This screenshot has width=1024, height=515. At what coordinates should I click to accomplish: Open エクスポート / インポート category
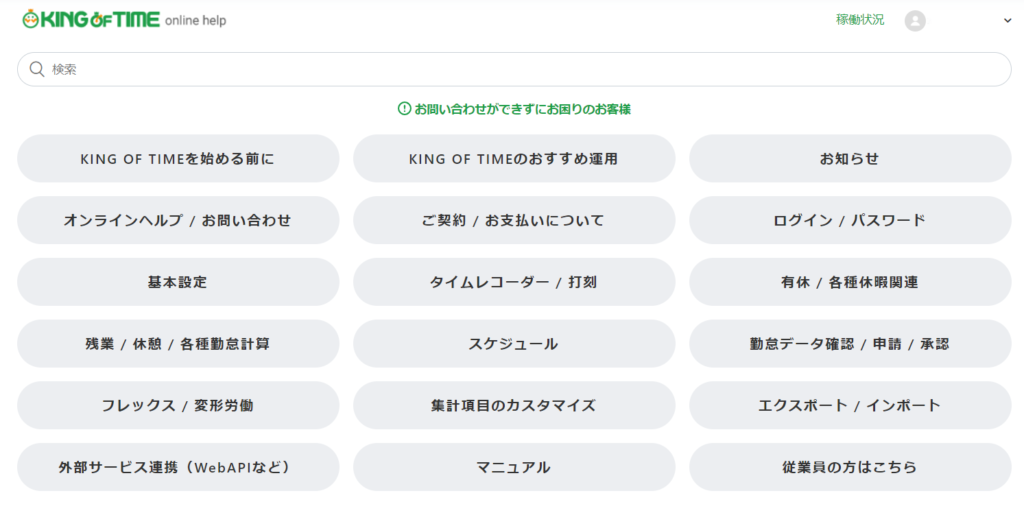[x=850, y=405]
